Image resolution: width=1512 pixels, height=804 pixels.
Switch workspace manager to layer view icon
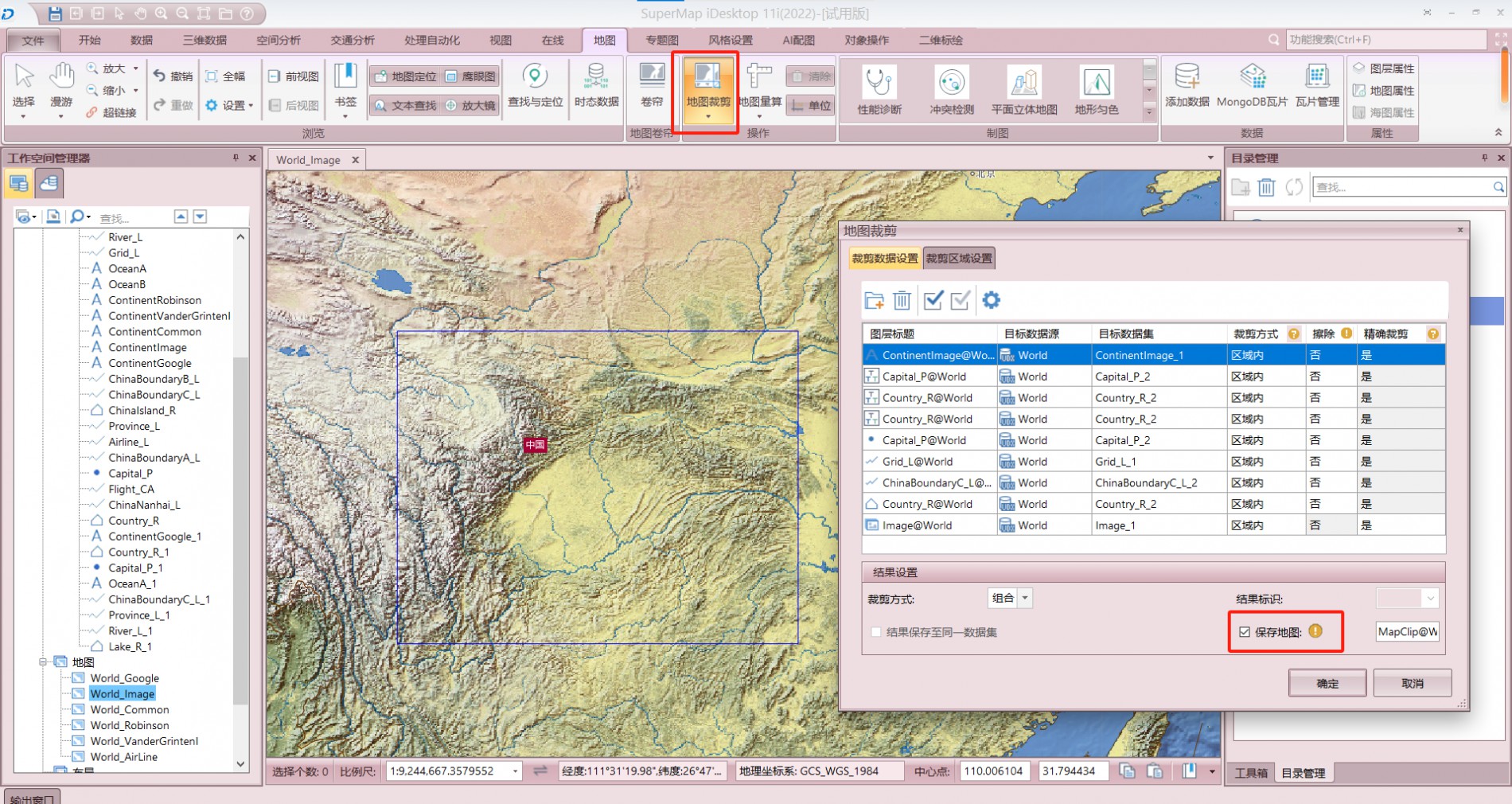tap(18, 184)
